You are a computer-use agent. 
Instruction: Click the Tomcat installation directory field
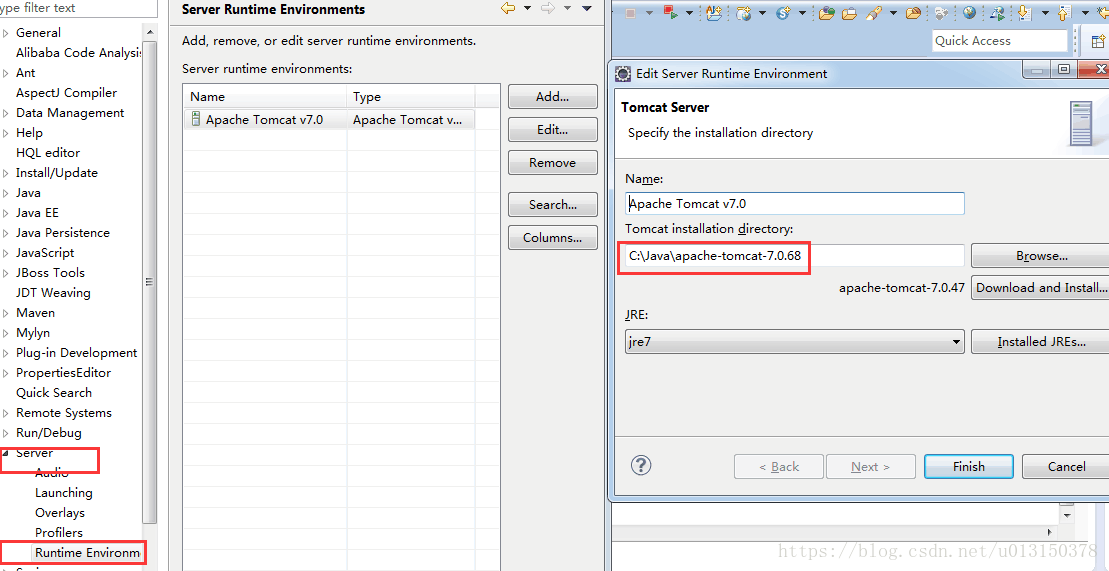click(x=794, y=255)
